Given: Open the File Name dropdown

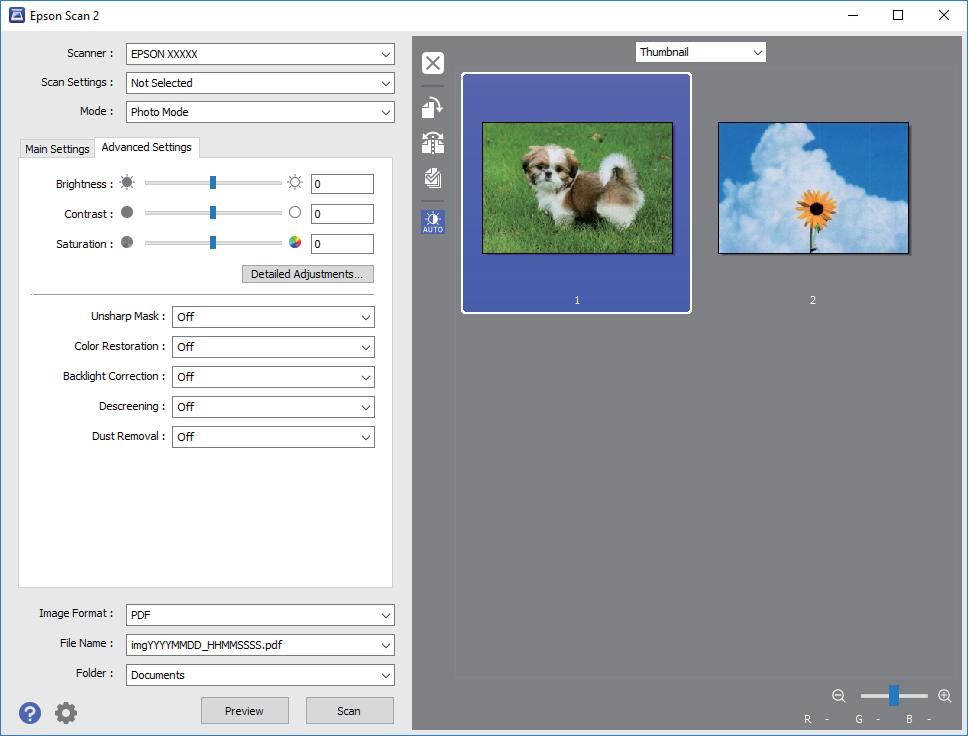Looking at the screenshot, I should [x=260, y=645].
